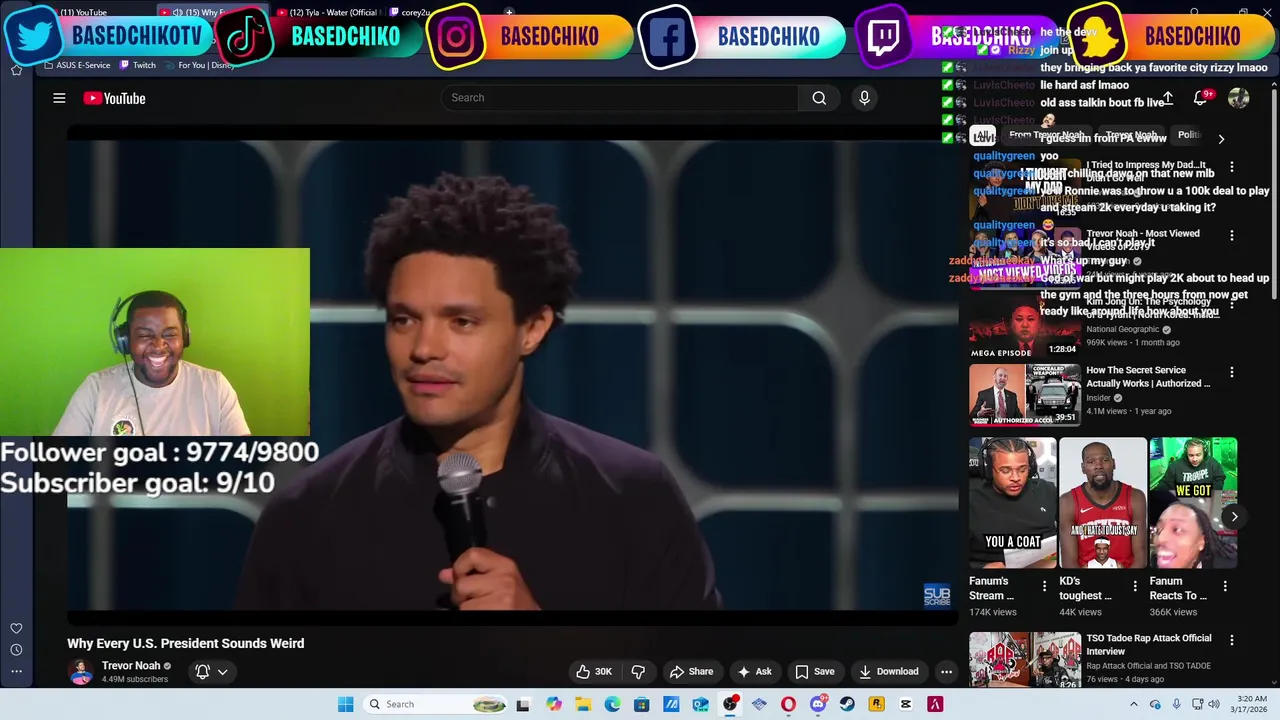Open CapCut from the taskbar
The width and height of the screenshot is (1280, 720).
[x=906, y=704]
